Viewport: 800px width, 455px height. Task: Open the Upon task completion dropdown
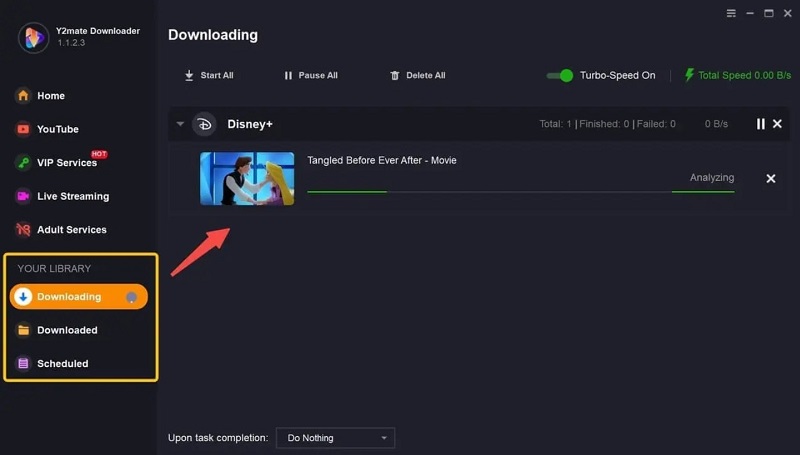tap(336, 438)
